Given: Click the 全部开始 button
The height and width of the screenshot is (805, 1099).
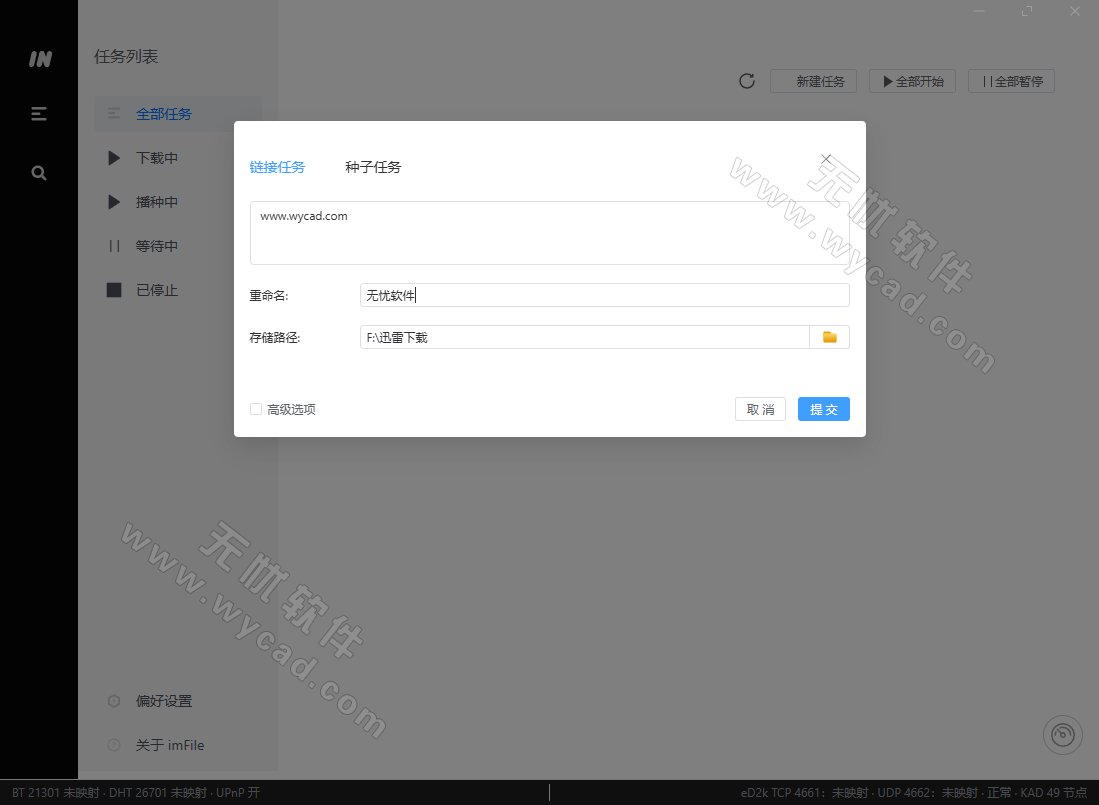Looking at the screenshot, I should coord(912,81).
